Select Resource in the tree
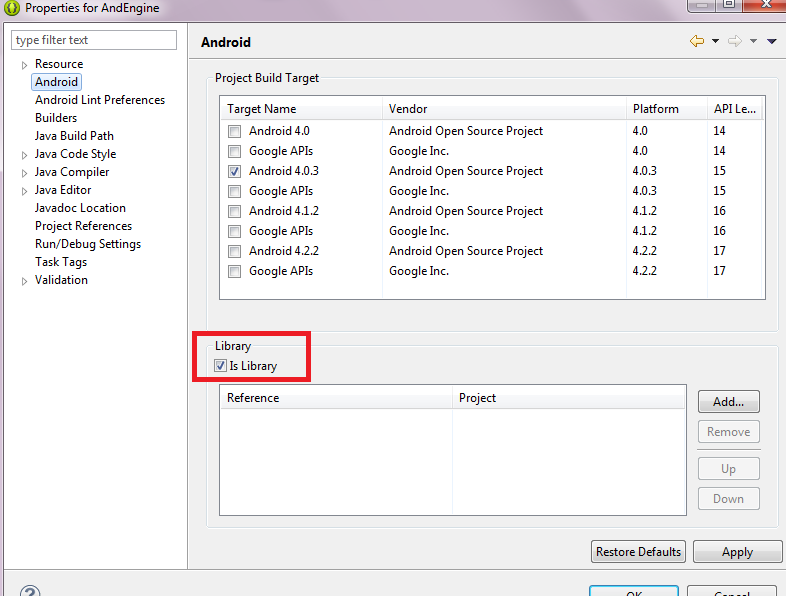 point(59,64)
